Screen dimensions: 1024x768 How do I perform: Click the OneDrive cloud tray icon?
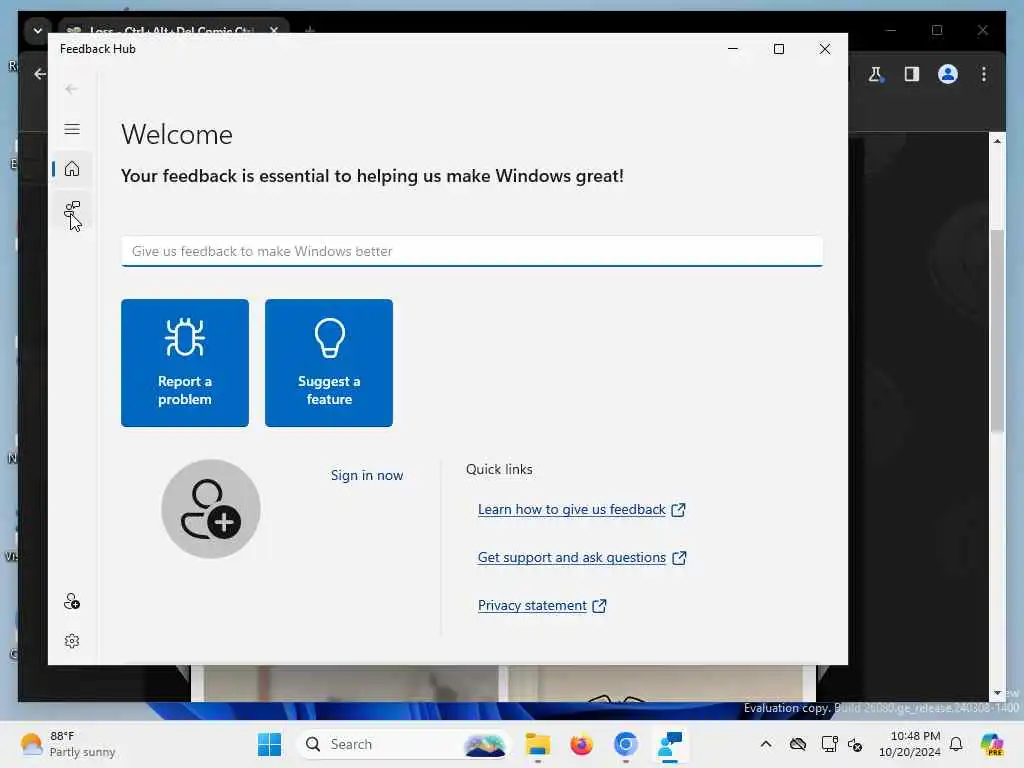[x=798, y=744]
